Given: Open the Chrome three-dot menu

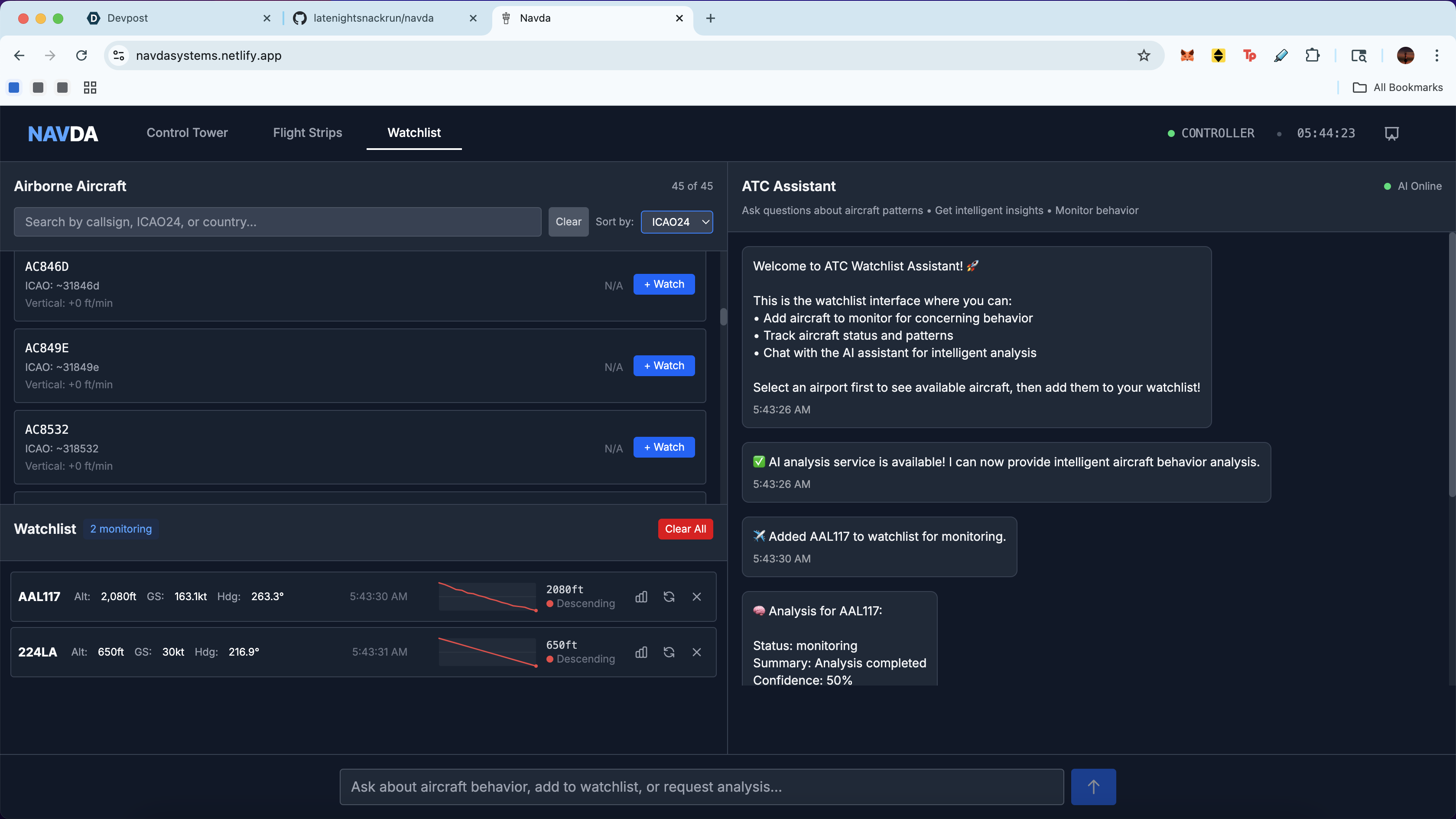Looking at the screenshot, I should [x=1436, y=55].
